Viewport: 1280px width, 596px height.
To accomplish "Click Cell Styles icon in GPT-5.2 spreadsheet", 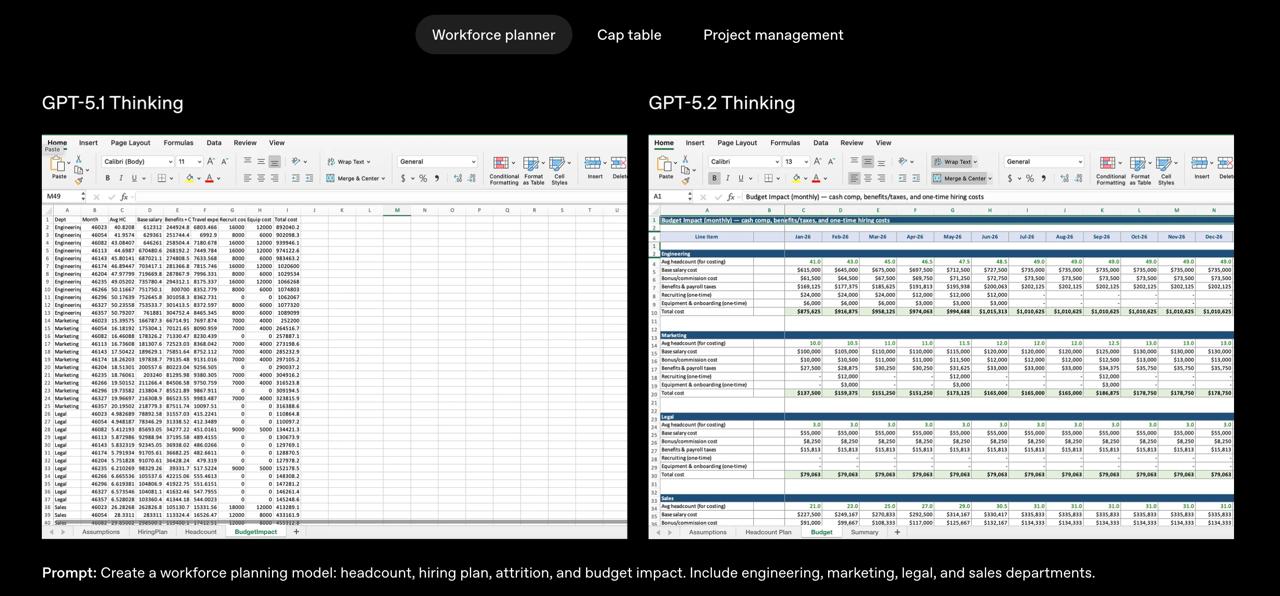I will [1166, 163].
